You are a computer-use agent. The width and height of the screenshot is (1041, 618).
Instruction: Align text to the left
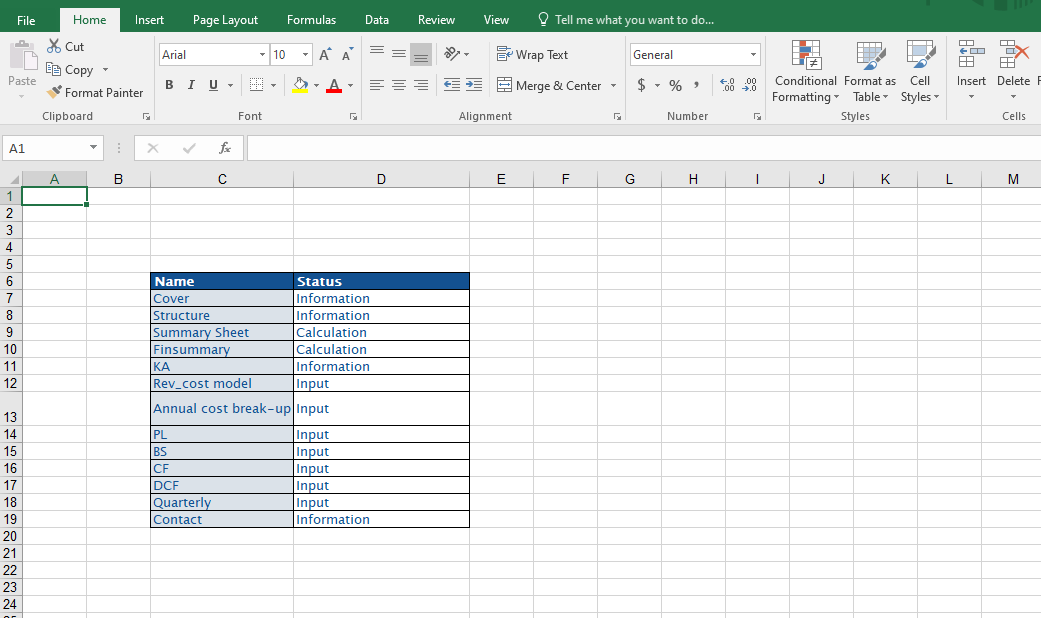click(x=376, y=85)
